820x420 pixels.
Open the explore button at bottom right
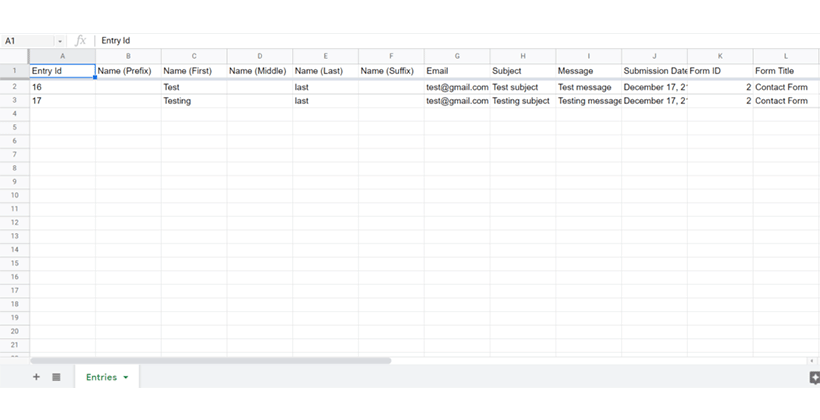[814, 377]
